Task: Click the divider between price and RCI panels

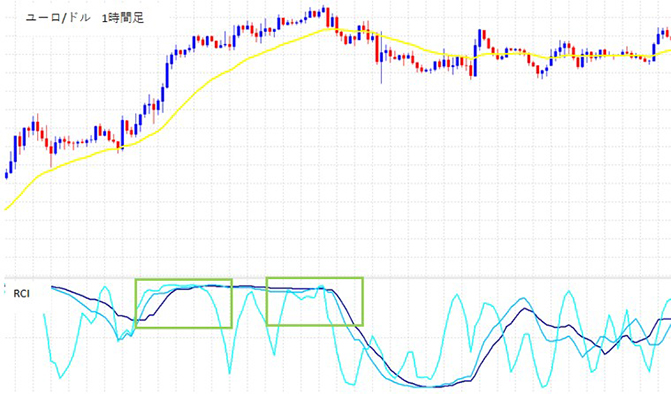Action: point(336,278)
